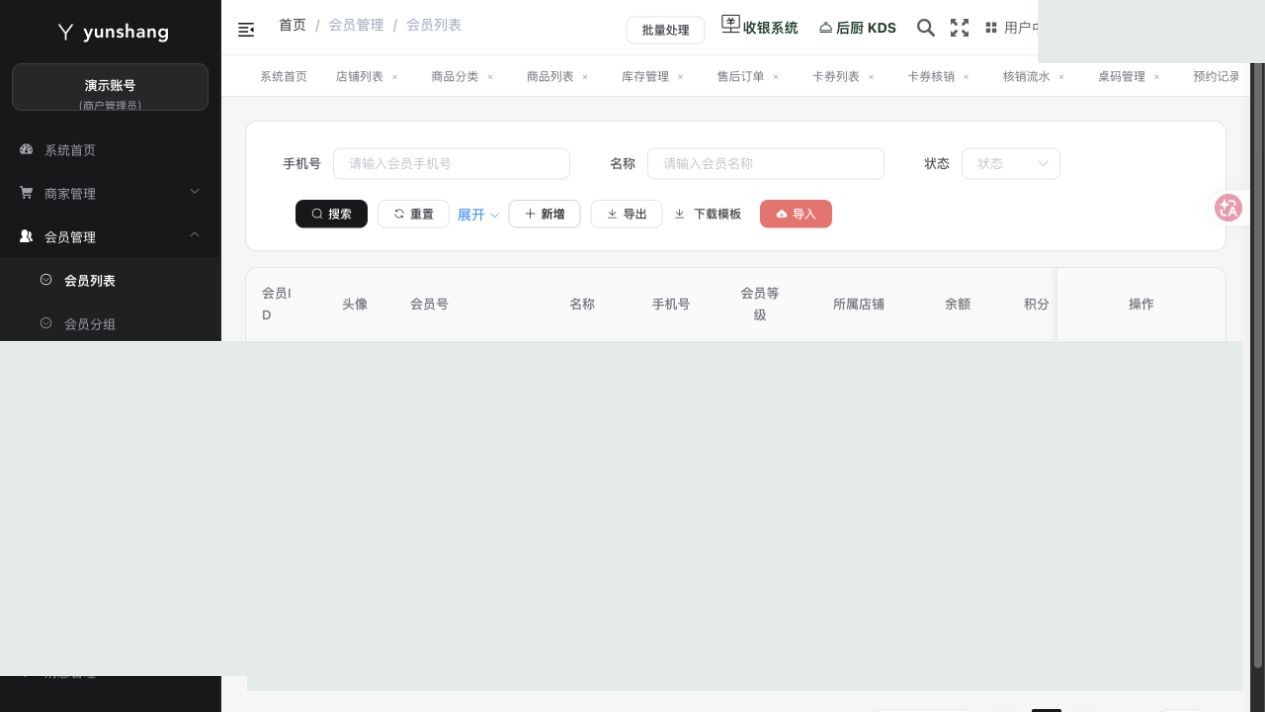Switch to the 系统首页 tab
1265x712 pixels.
click(x=284, y=77)
